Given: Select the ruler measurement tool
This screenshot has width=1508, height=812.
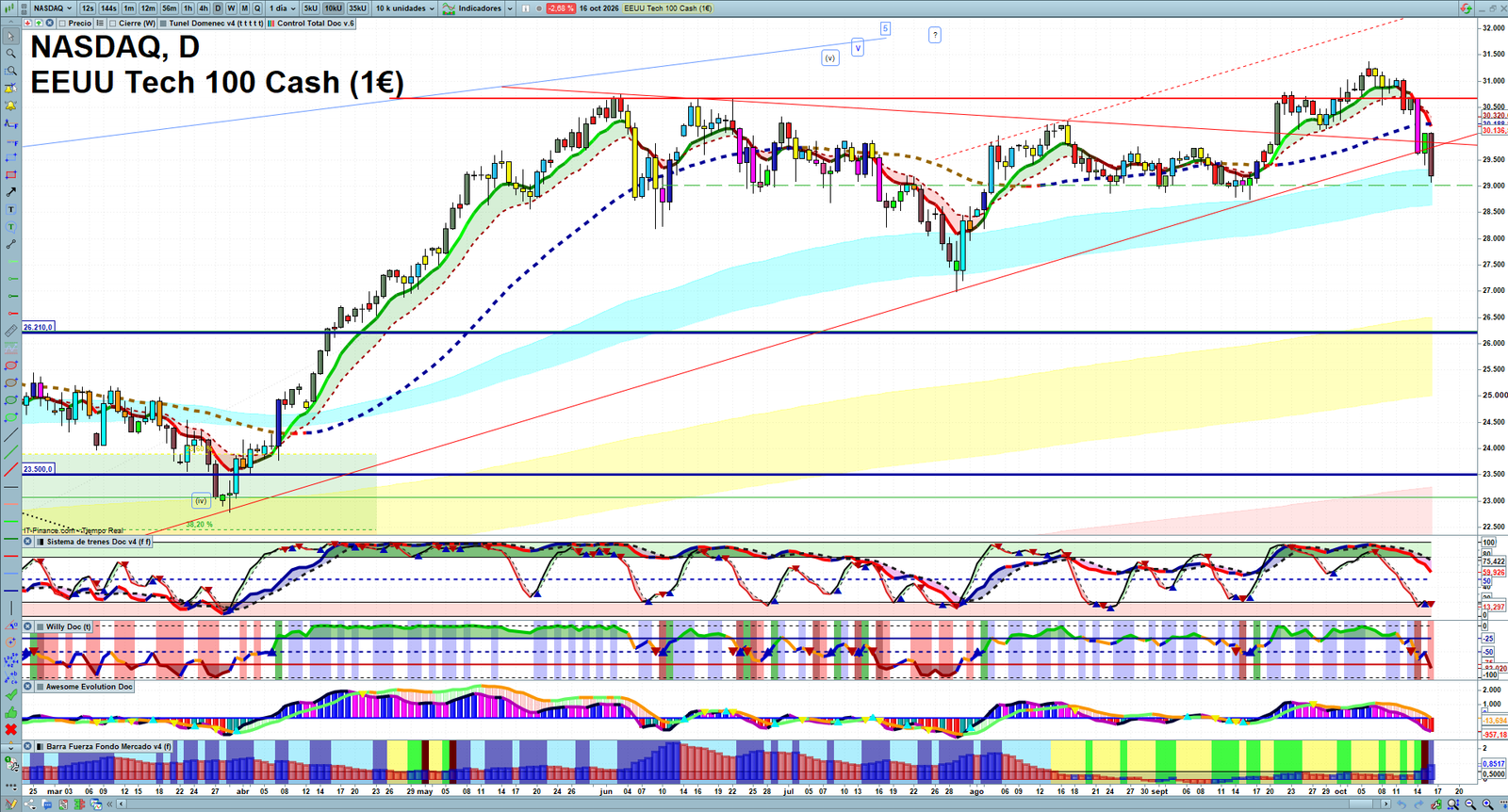Looking at the screenshot, I should [x=10, y=331].
